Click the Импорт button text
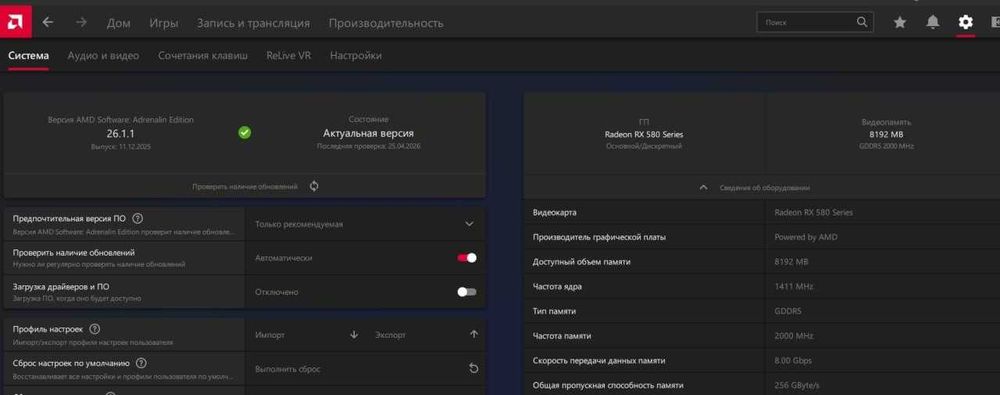Viewport: 1000px width, 395px height. click(x=270, y=334)
